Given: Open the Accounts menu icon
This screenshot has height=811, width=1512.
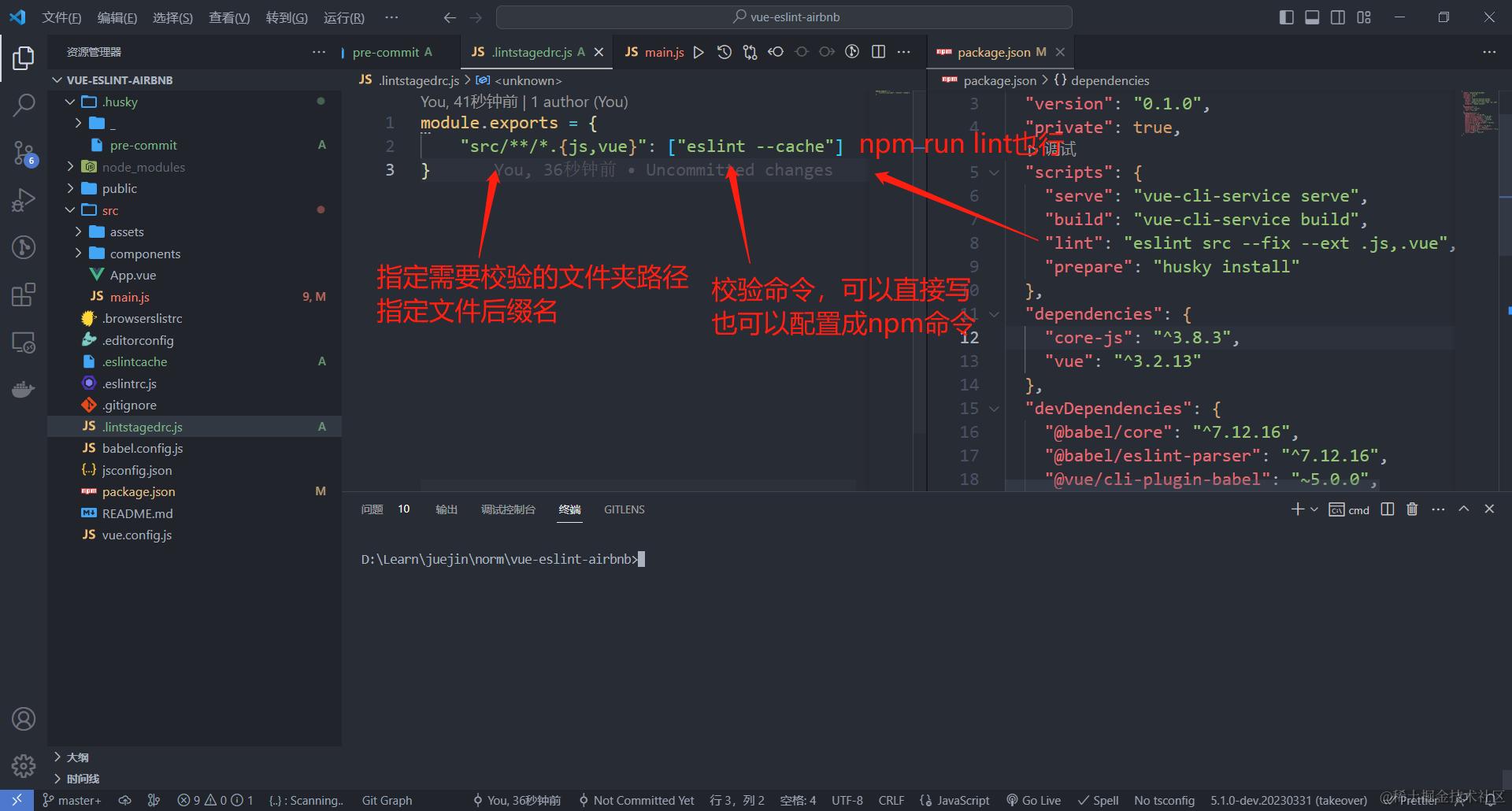Looking at the screenshot, I should click(24, 719).
